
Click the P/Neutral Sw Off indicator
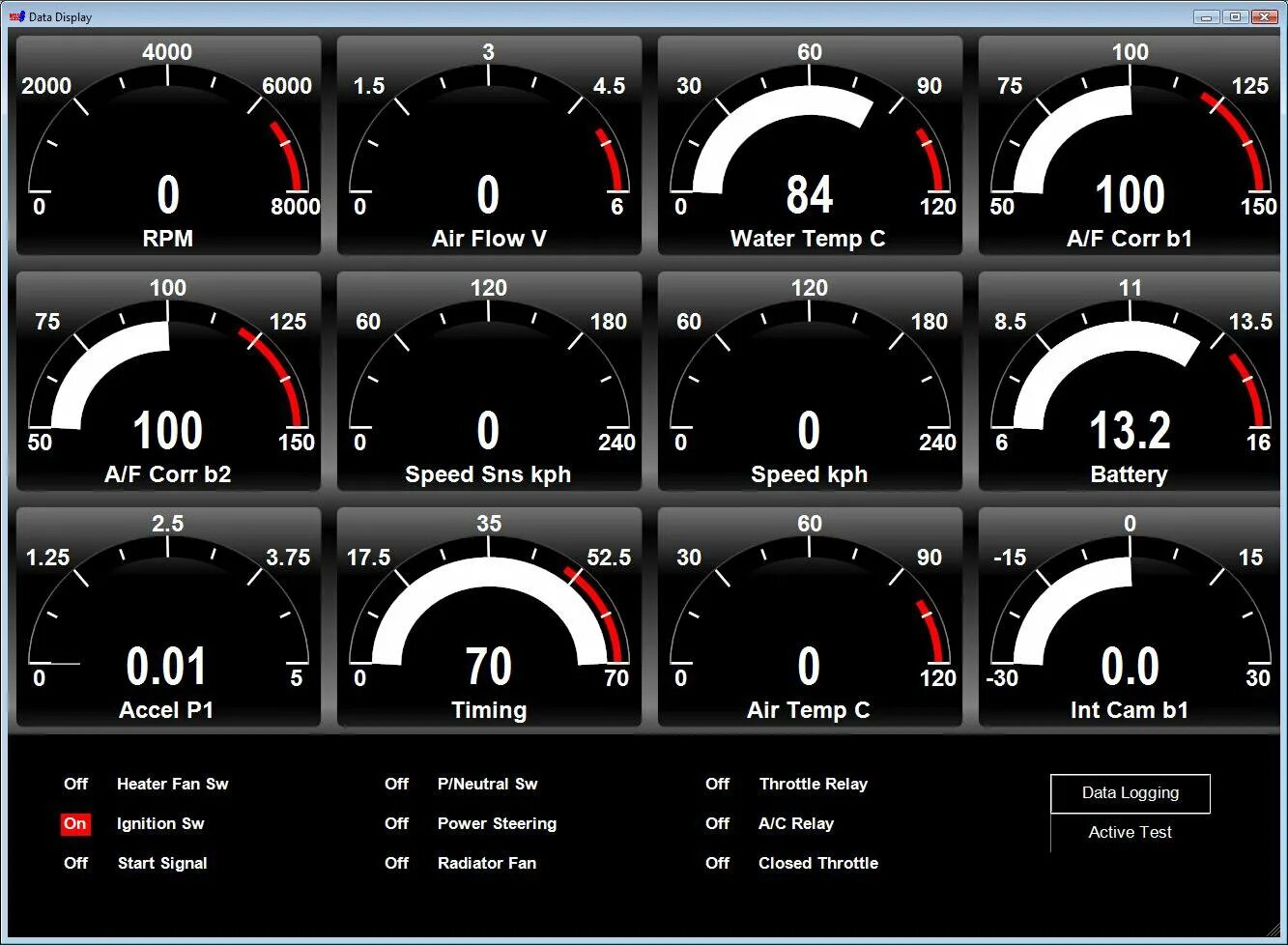click(x=396, y=784)
